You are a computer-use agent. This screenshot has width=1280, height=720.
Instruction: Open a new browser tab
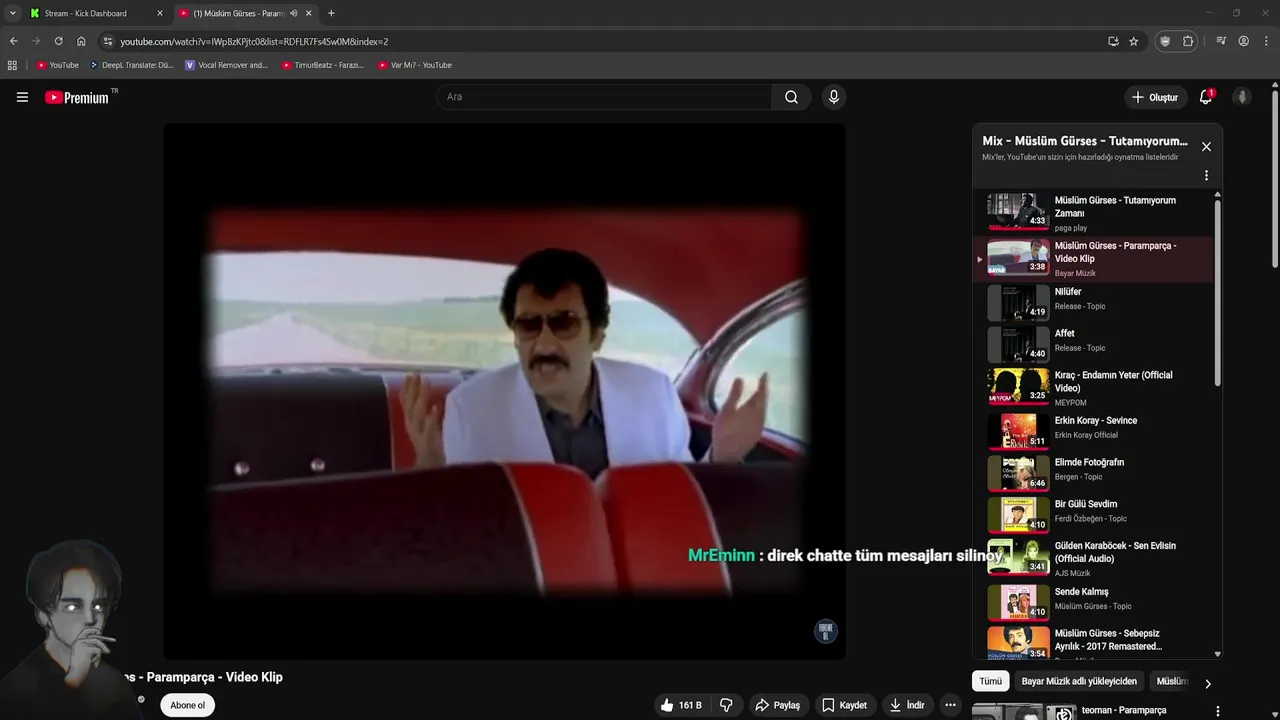(331, 13)
